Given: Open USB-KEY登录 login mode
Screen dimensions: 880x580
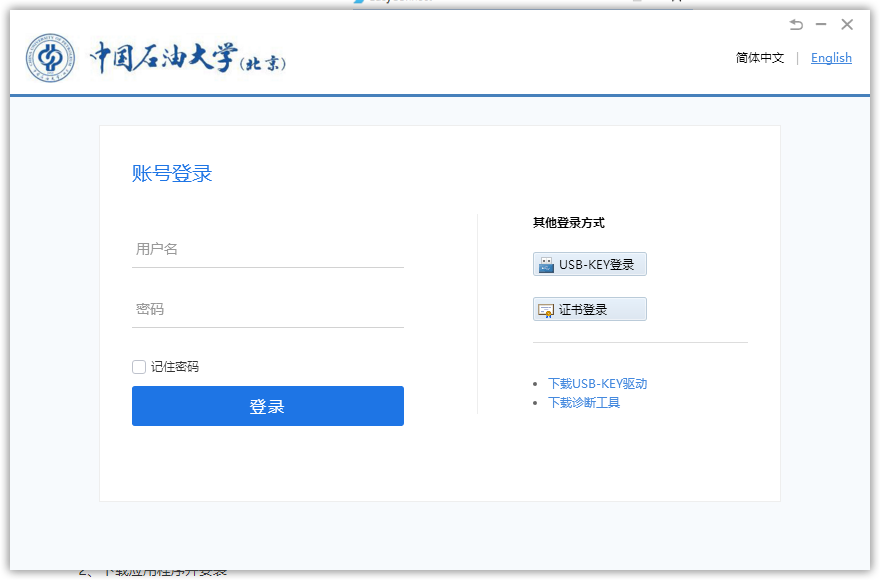Looking at the screenshot, I should pyautogui.click(x=589, y=263).
